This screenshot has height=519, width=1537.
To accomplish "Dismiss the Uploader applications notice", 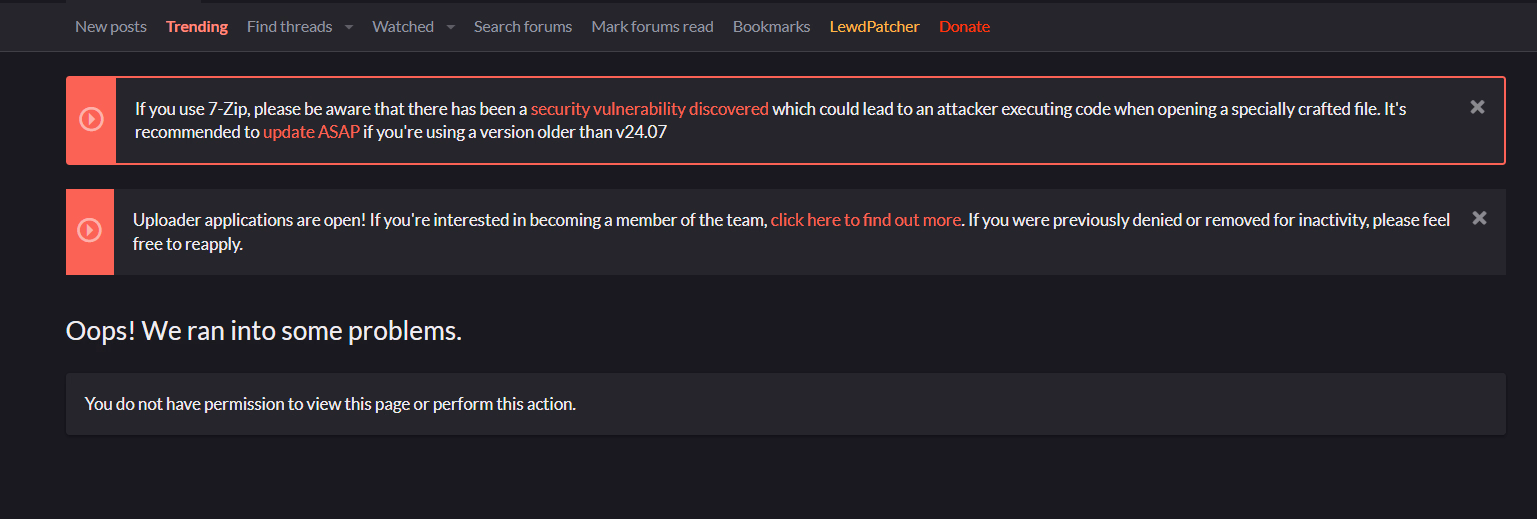I will click(x=1479, y=218).
